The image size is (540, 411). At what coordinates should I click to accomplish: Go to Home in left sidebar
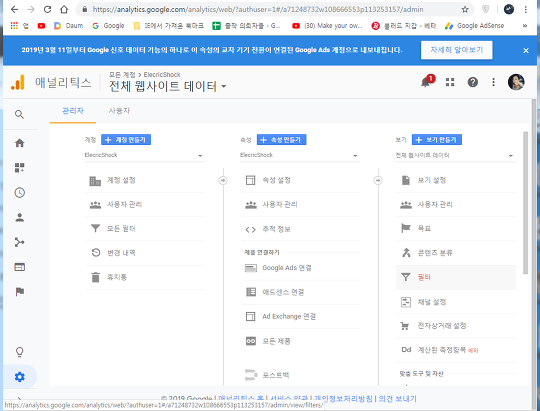point(20,143)
